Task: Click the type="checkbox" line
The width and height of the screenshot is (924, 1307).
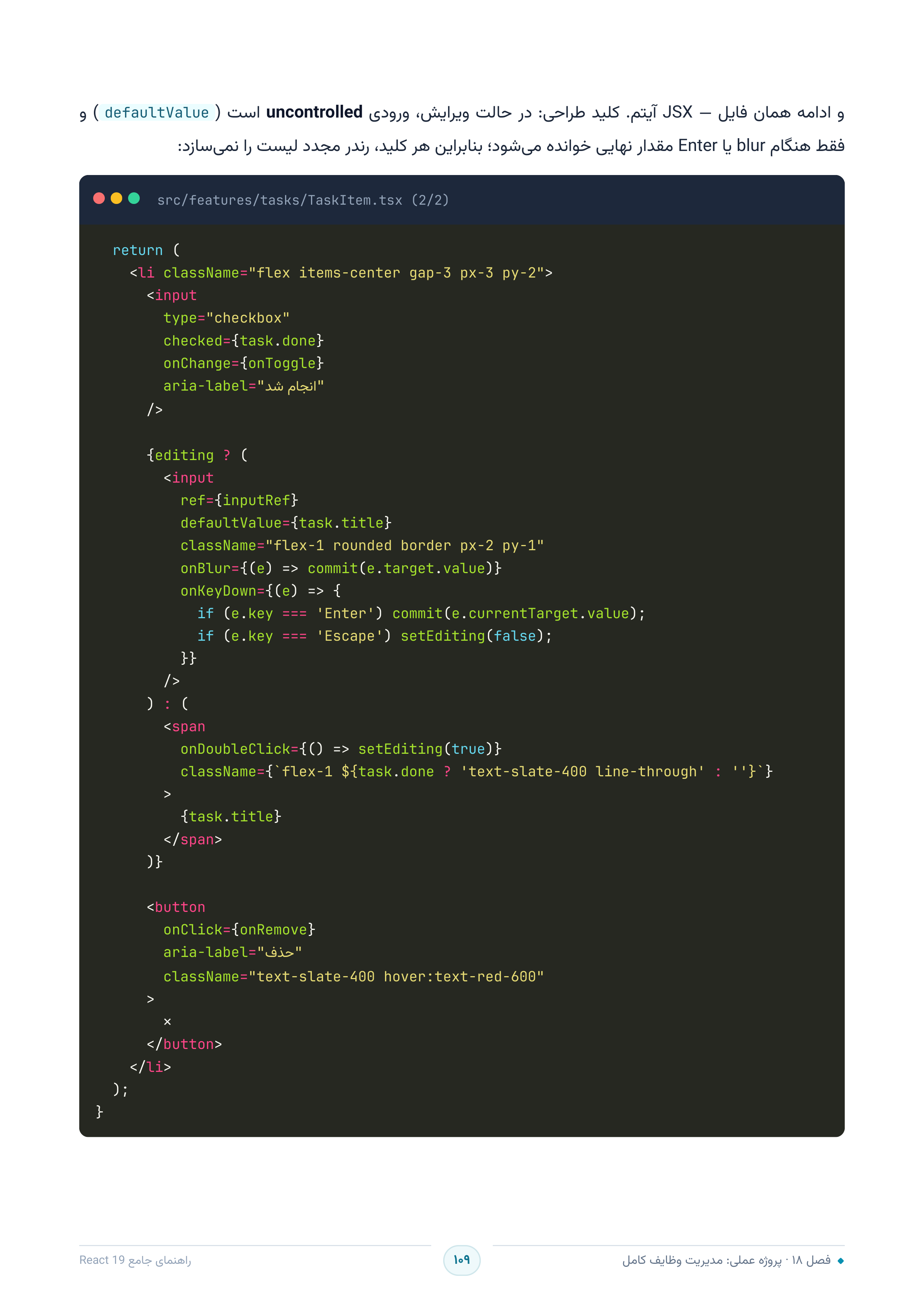Action: (x=226, y=318)
